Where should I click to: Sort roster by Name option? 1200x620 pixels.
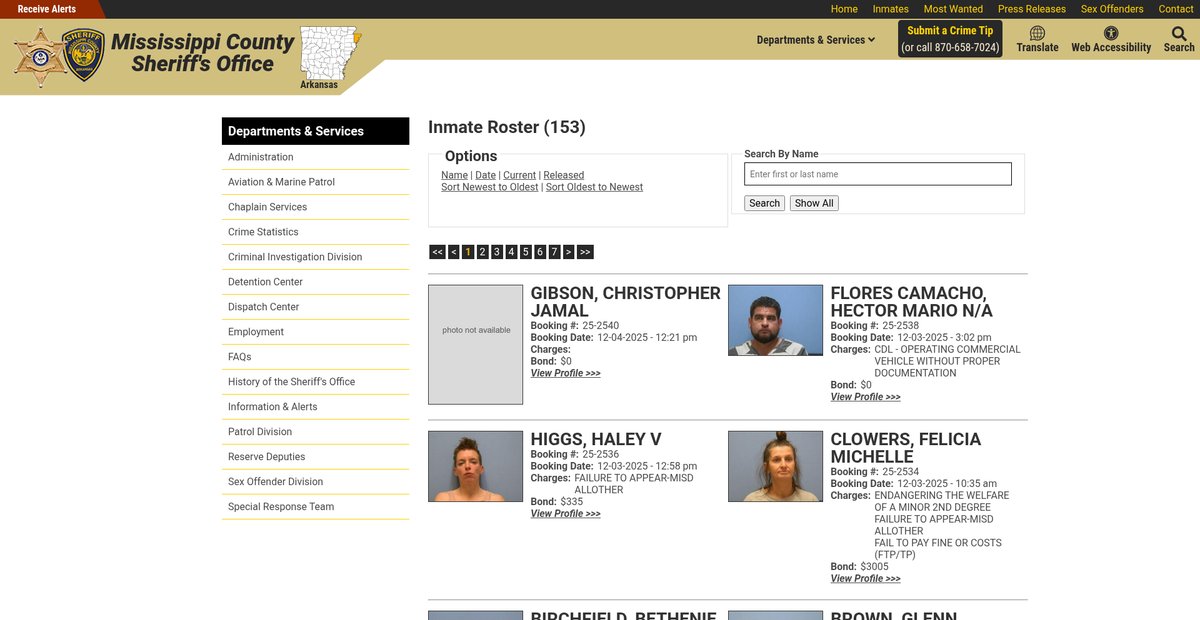454,175
